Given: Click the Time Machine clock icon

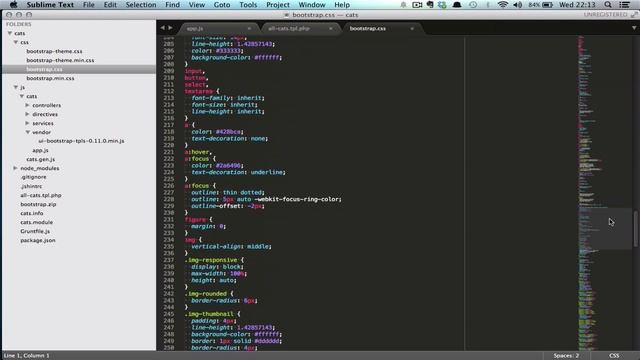Looking at the screenshot, I should coord(473,5).
